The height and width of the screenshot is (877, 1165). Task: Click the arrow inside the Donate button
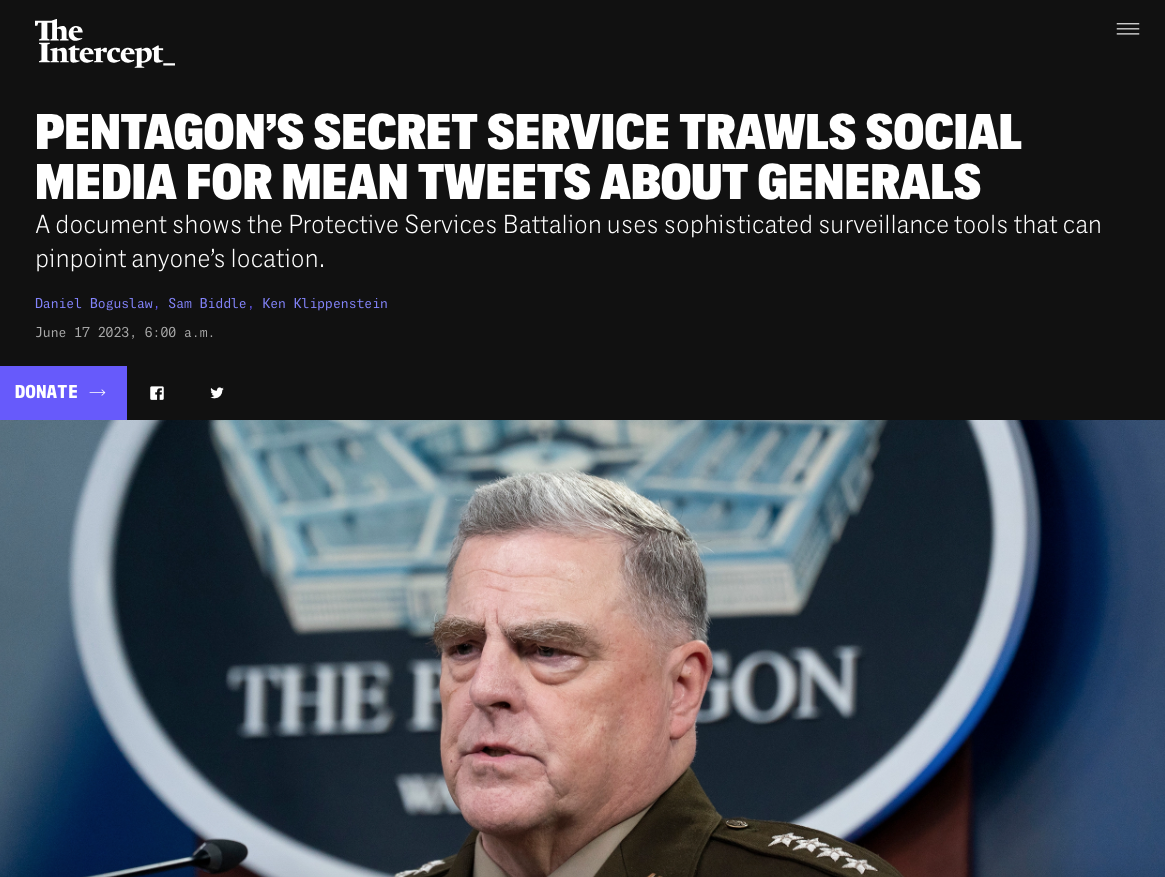[x=97, y=392]
